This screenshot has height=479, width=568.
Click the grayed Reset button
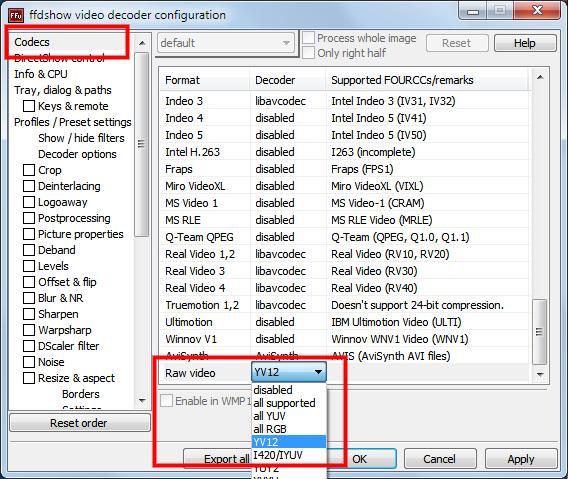(457, 43)
